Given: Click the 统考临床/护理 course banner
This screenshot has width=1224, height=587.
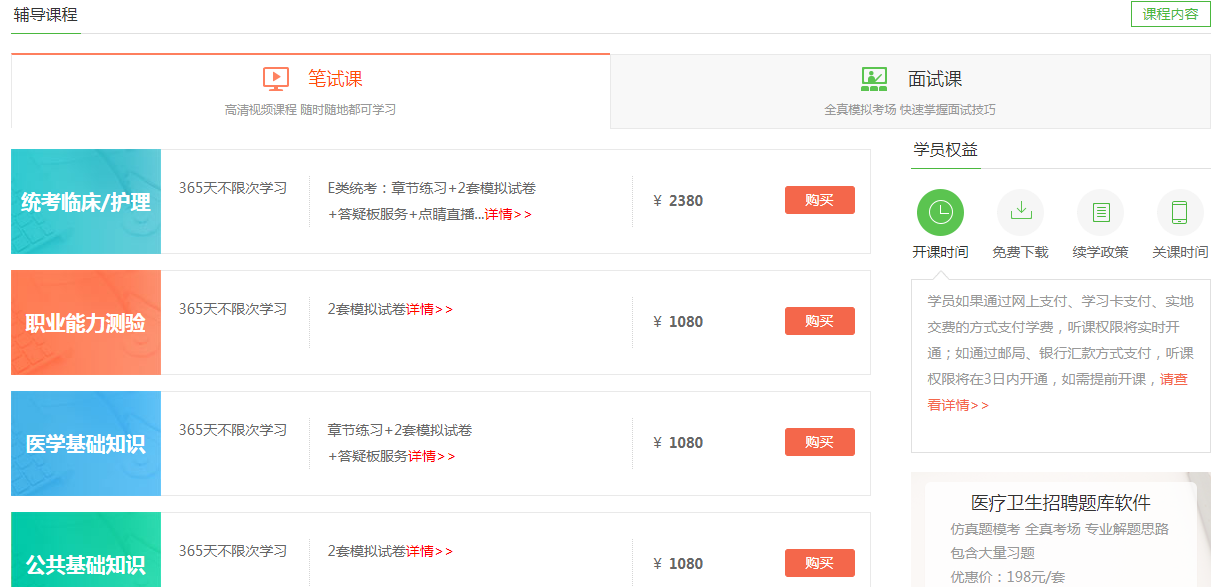Looking at the screenshot, I should click(x=86, y=202).
